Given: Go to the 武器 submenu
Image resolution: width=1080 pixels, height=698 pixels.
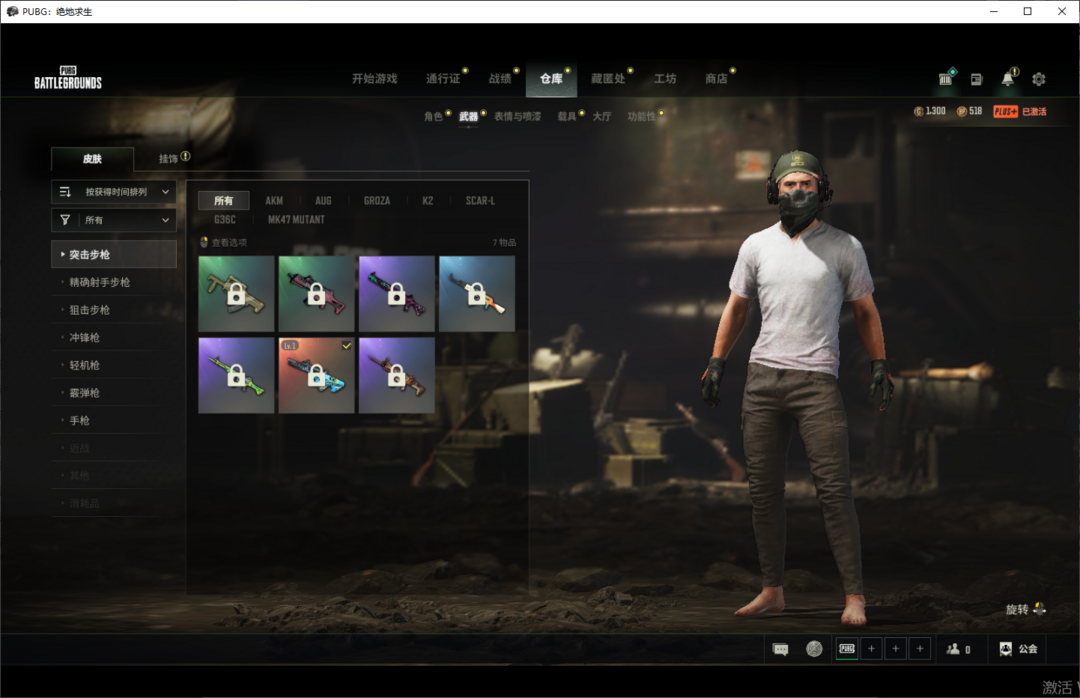Looking at the screenshot, I should point(468,116).
